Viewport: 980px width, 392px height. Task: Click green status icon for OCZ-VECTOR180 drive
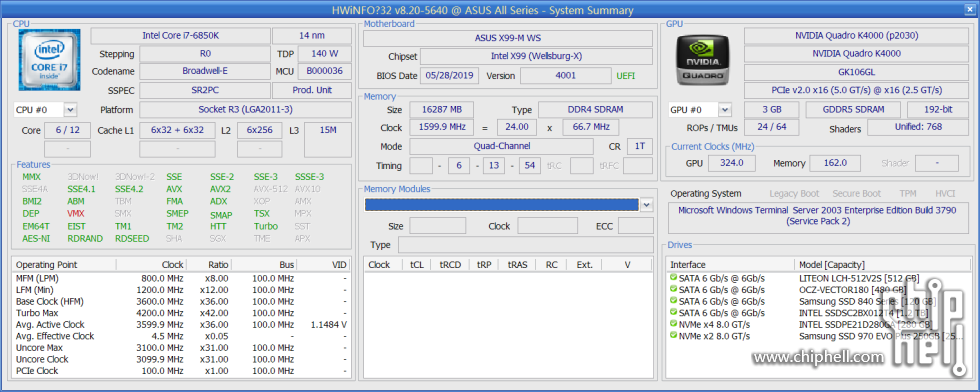(x=673, y=289)
